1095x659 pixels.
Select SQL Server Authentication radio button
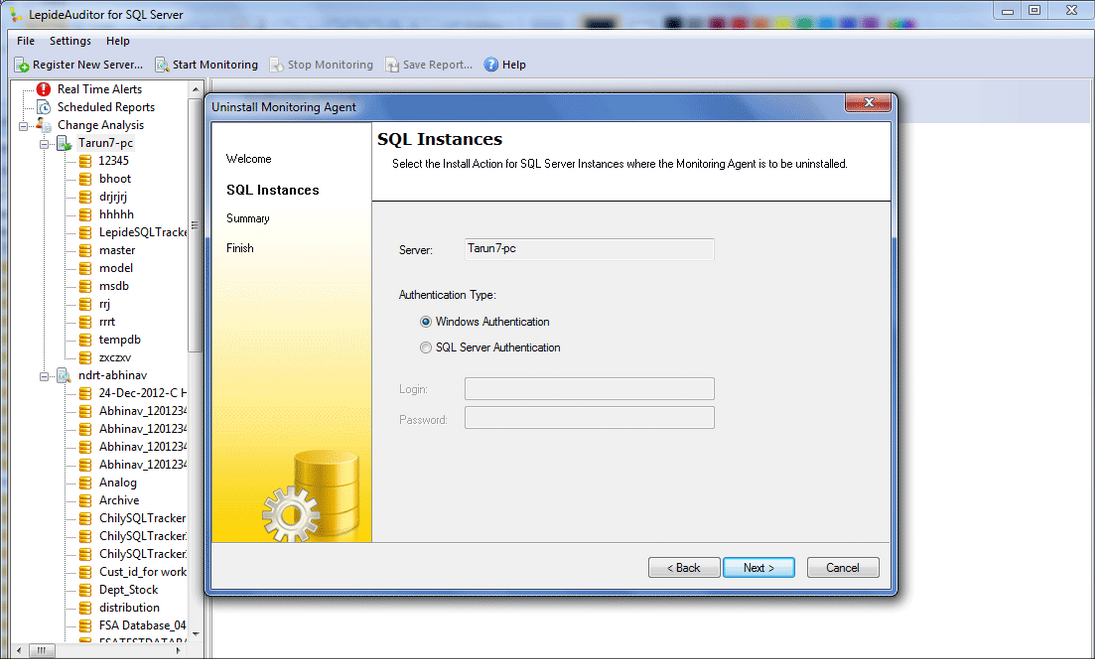[425, 348]
